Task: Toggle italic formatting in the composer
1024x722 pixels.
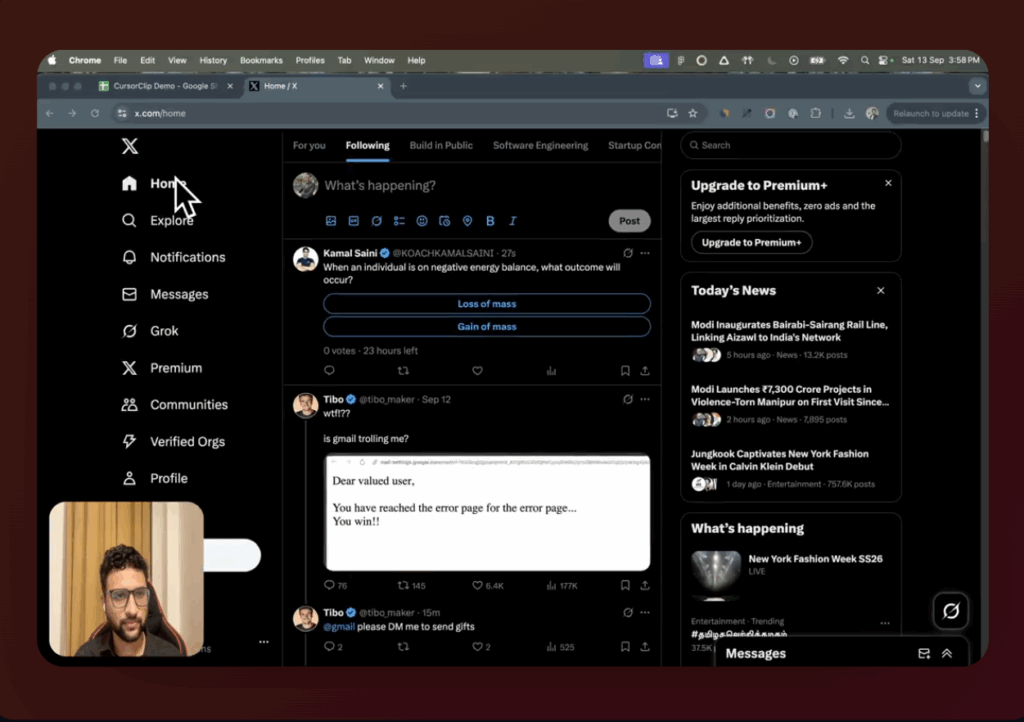Action: click(512, 220)
